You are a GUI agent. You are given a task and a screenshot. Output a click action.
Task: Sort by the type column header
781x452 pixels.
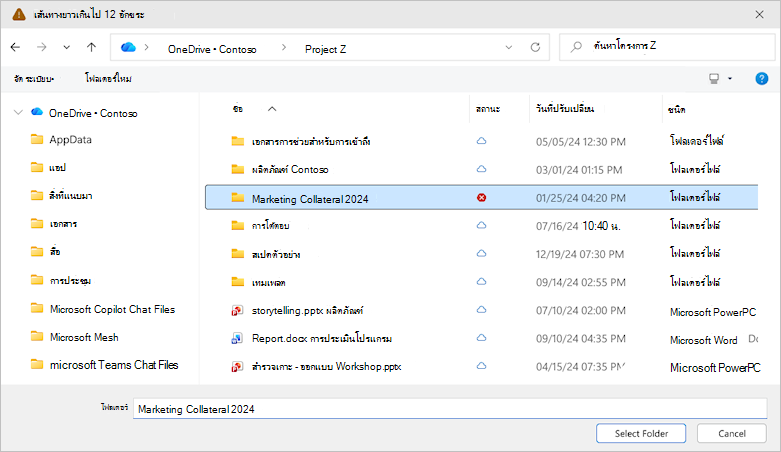[676, 109]
